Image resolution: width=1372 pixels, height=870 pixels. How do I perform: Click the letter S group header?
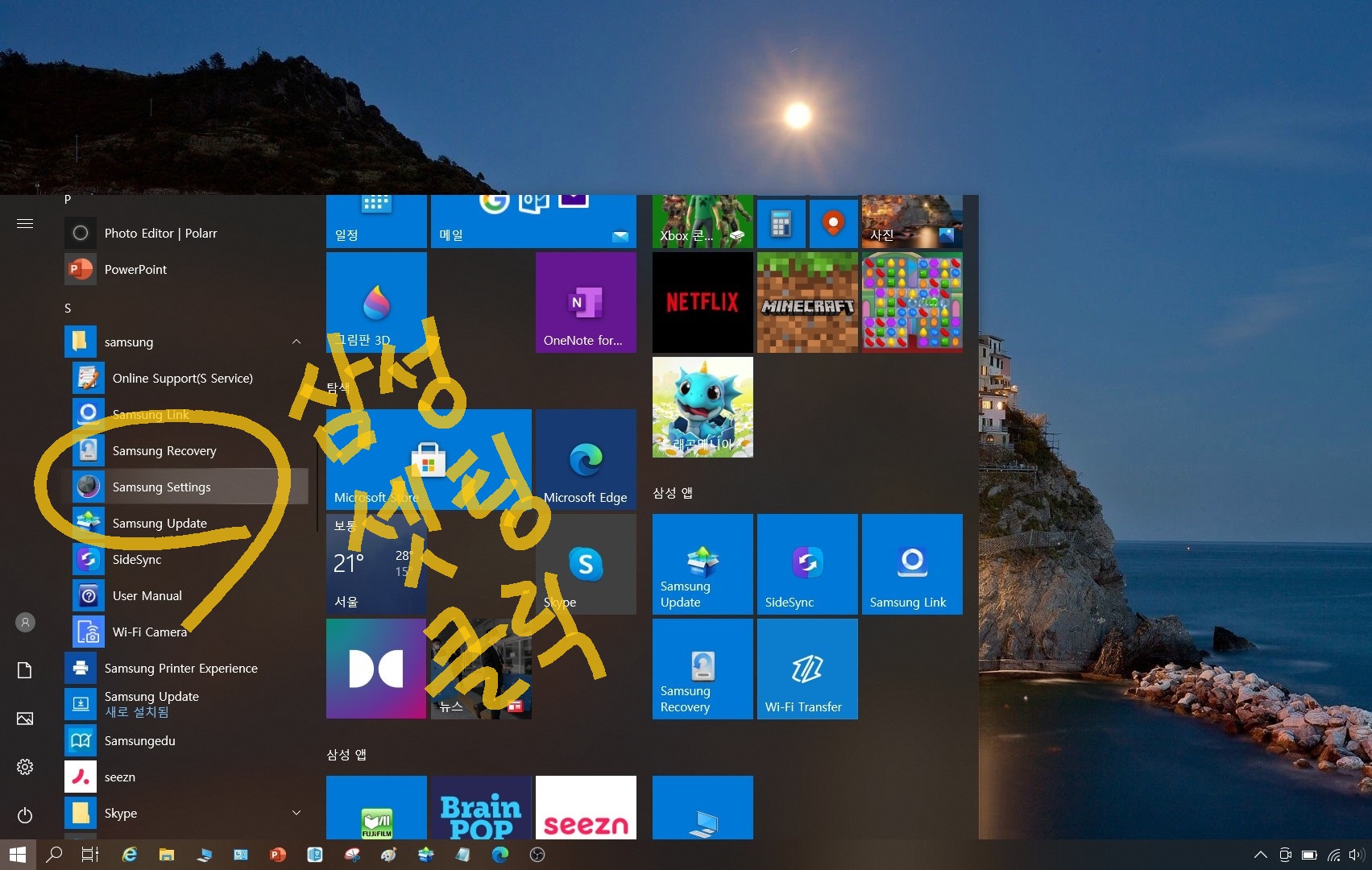pyautogui.click(x=68, y=308)
